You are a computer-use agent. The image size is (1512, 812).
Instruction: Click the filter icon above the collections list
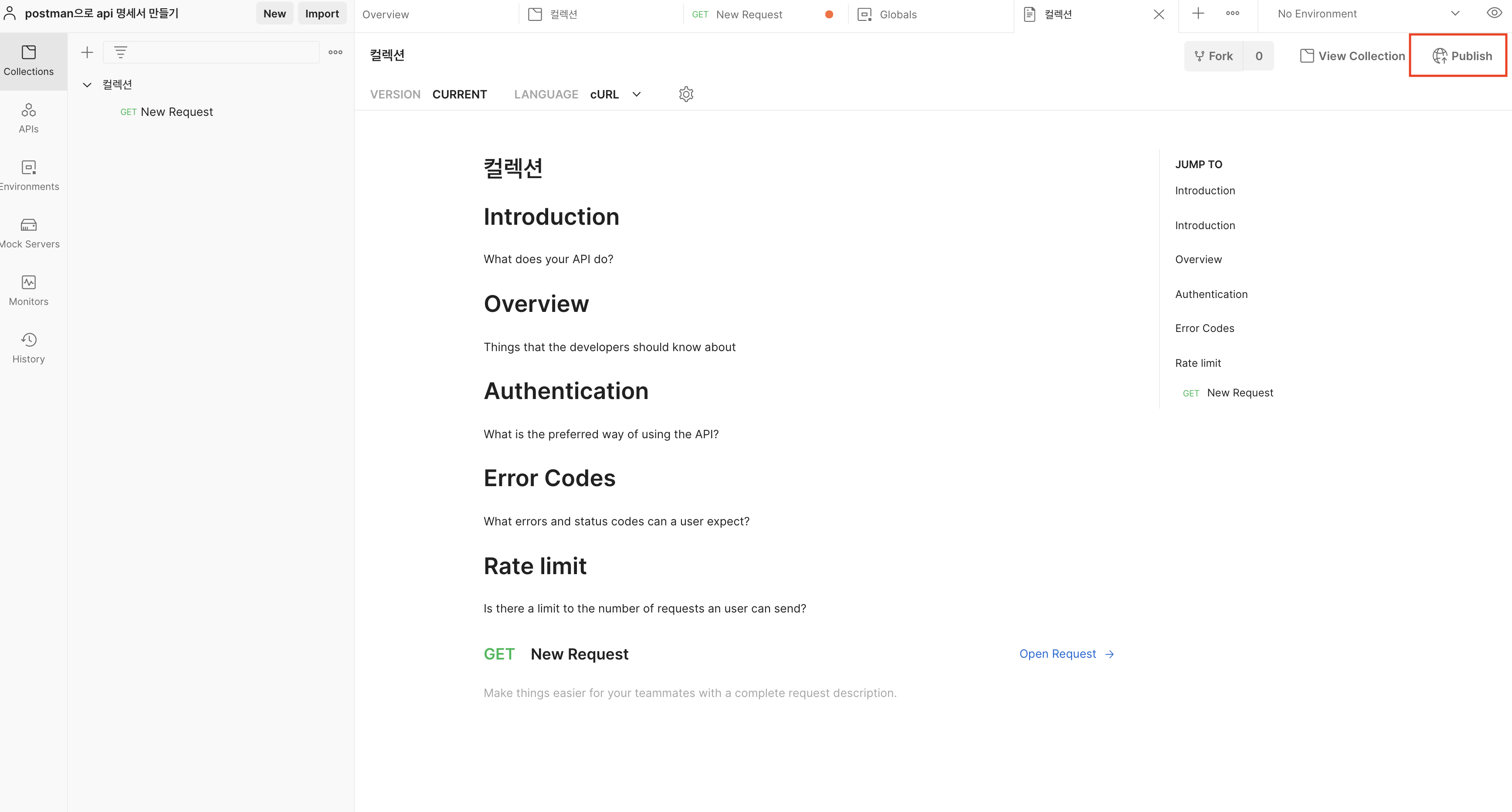click(121, 52)
